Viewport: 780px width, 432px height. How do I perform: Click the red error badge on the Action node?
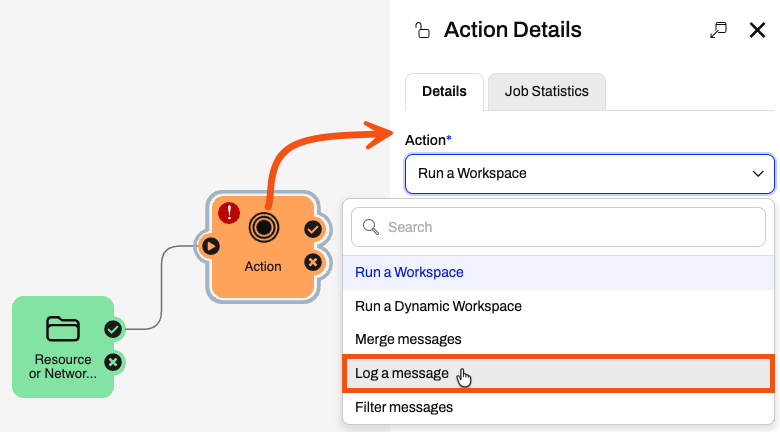(x=229, y=213)
